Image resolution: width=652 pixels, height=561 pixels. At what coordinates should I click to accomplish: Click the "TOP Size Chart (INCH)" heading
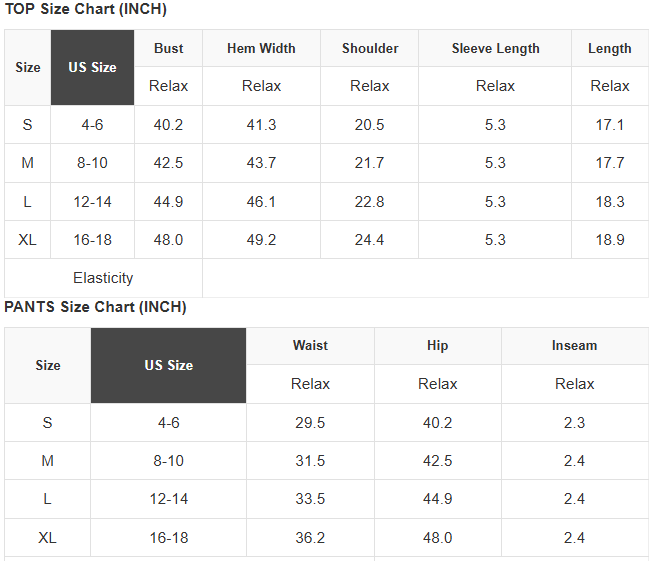coord(85,10)
